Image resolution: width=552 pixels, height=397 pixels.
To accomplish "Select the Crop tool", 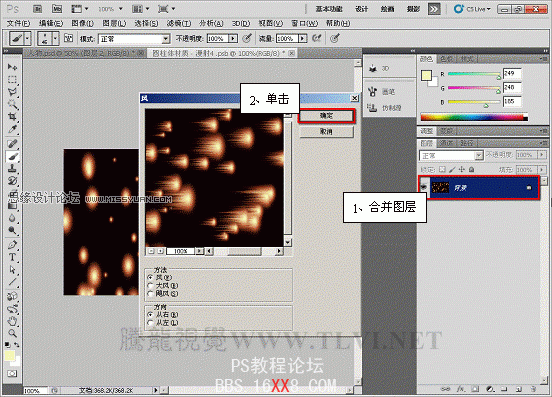I will (12, 116).
